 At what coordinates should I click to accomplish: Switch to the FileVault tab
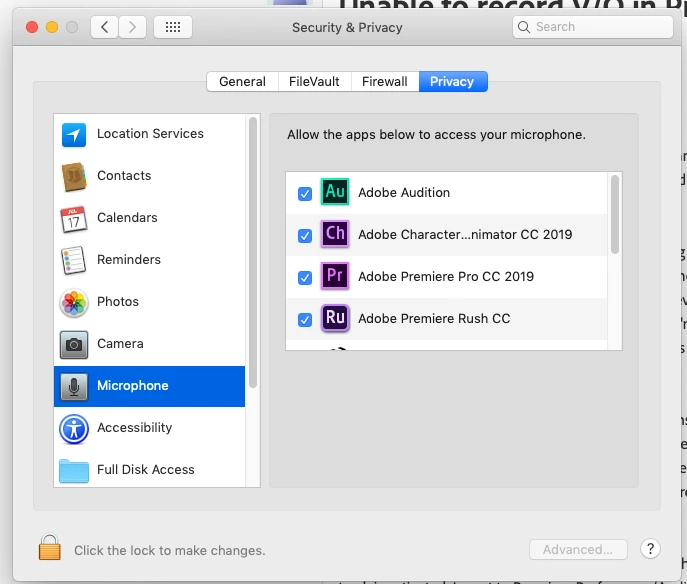point(314,81)
